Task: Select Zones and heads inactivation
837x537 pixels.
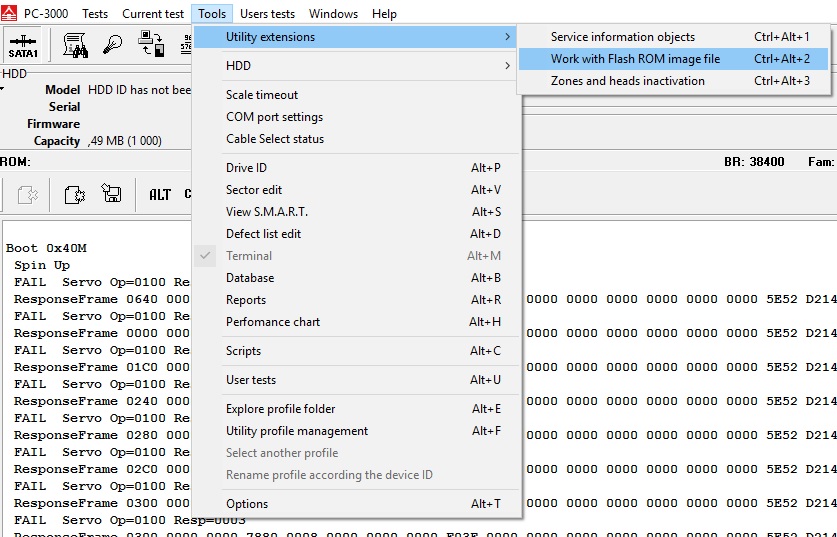Action: pyautogui.click(x=673, y=81)
